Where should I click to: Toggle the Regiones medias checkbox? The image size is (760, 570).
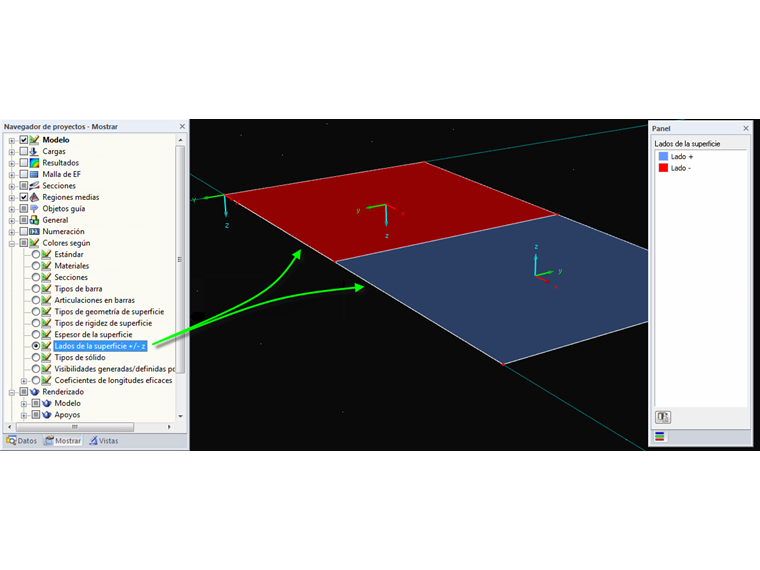[24, 197]
